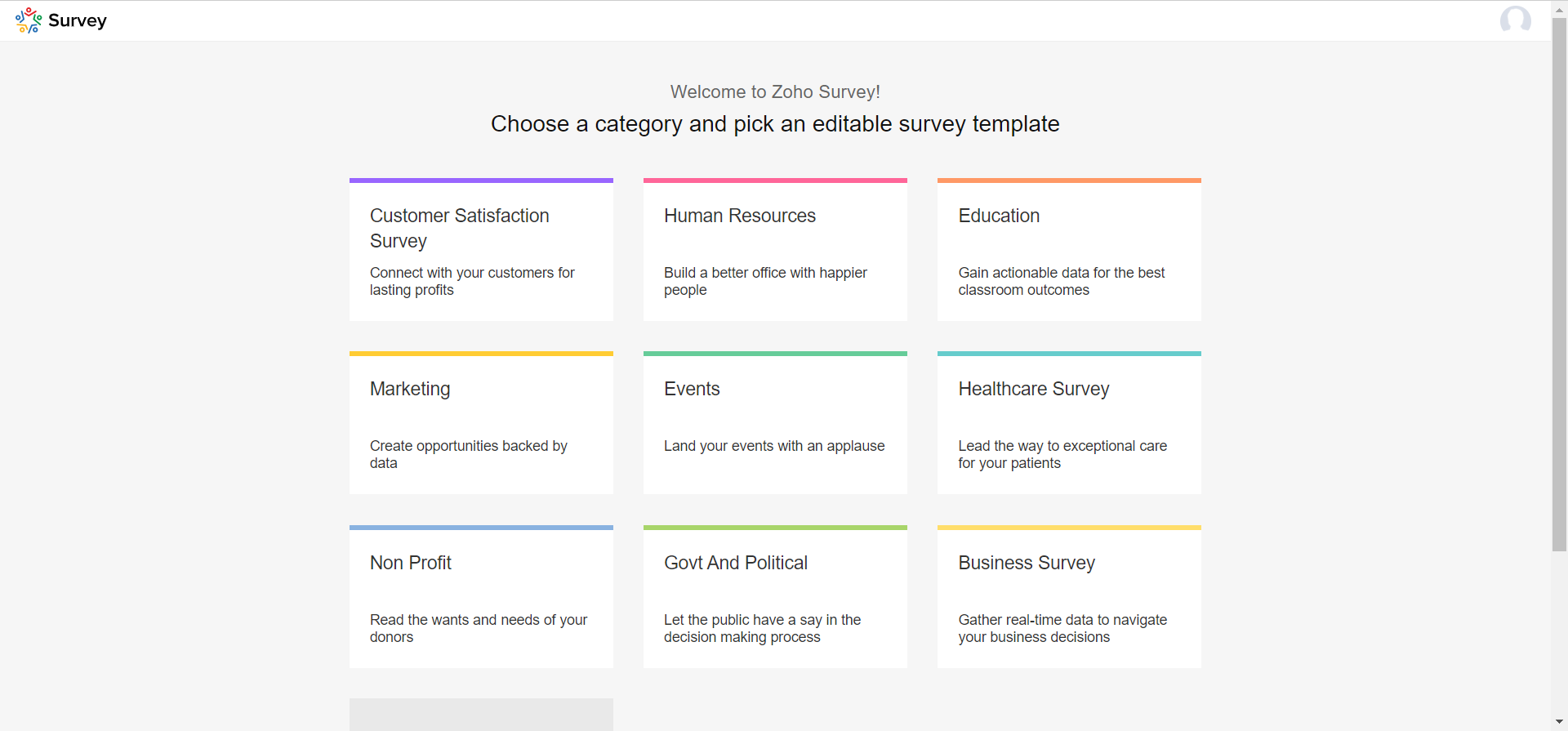Click the scroll down arrow
The image size is (1568, 731).
click(1559, 723)
